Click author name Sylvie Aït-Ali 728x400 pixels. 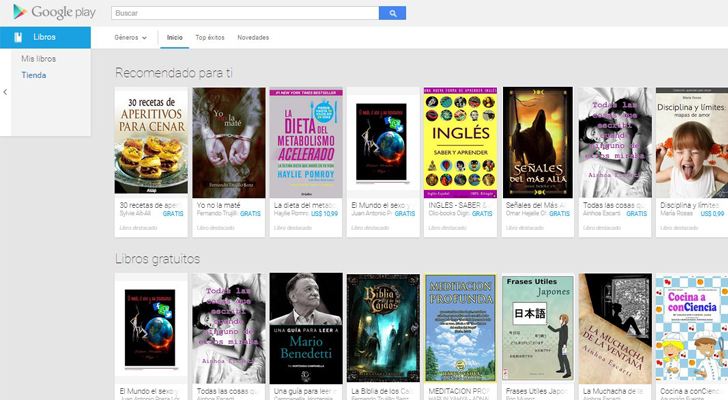click(x=135, y=213)
